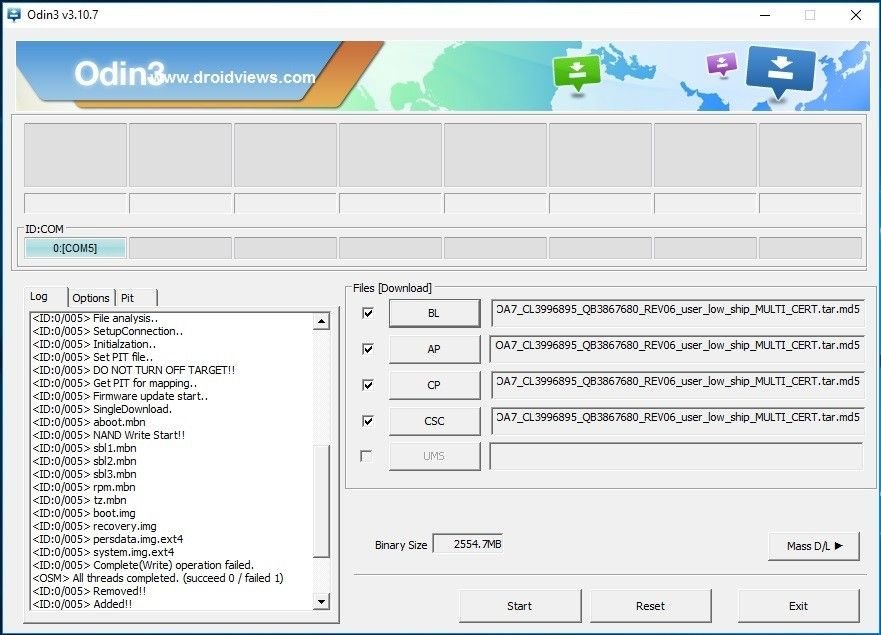
Task: Click the Binary Size value field
Action: 467,544
